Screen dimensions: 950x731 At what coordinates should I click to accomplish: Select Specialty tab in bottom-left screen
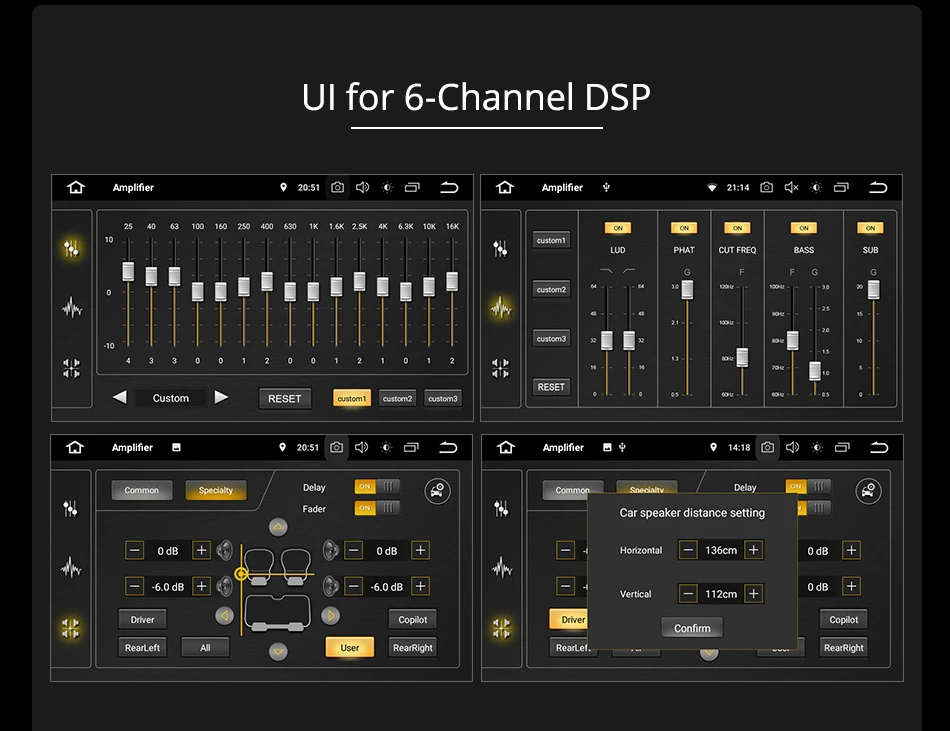pyautogui.click(x=216, y=490)
